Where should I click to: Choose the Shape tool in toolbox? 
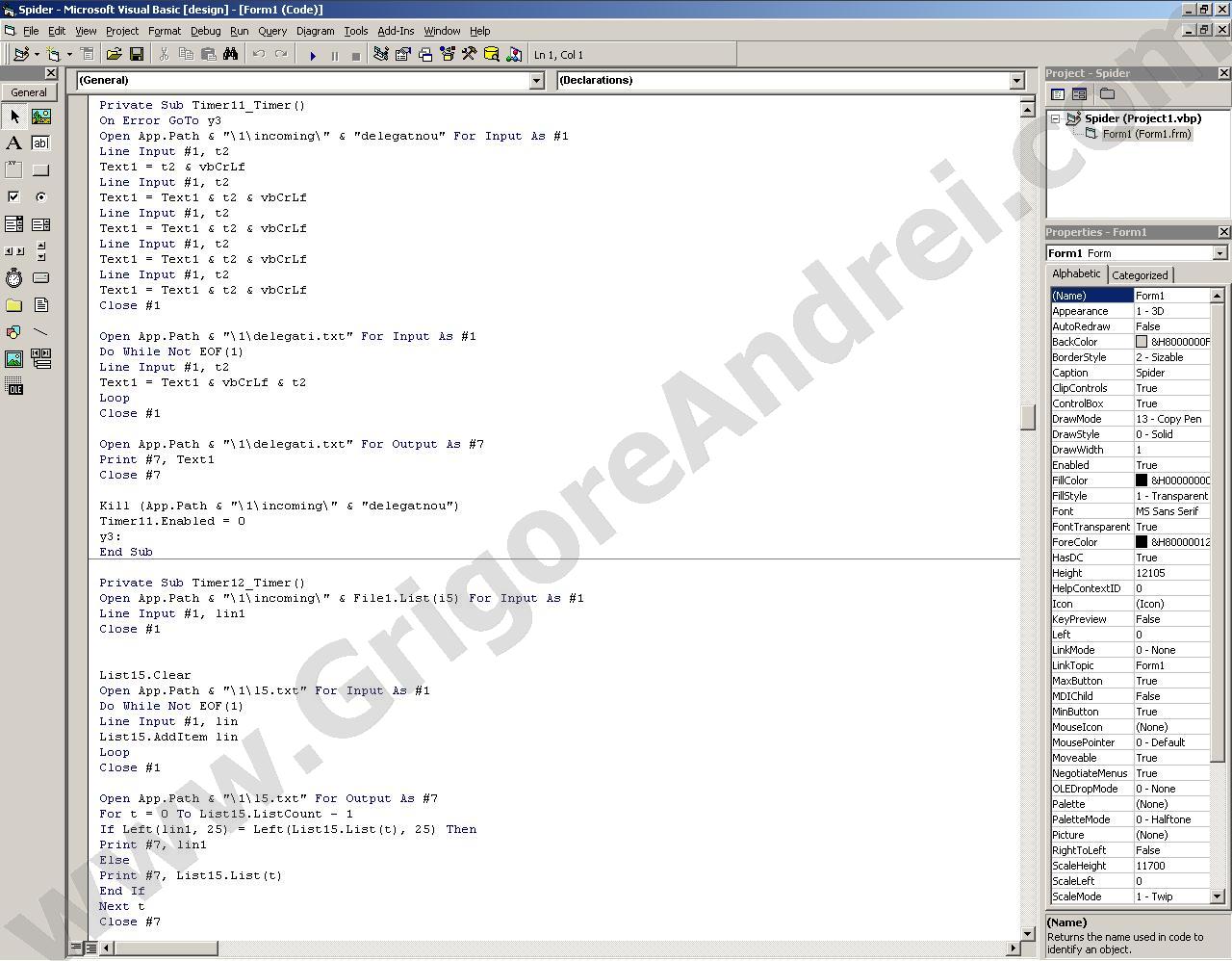[x=13, y=332]
